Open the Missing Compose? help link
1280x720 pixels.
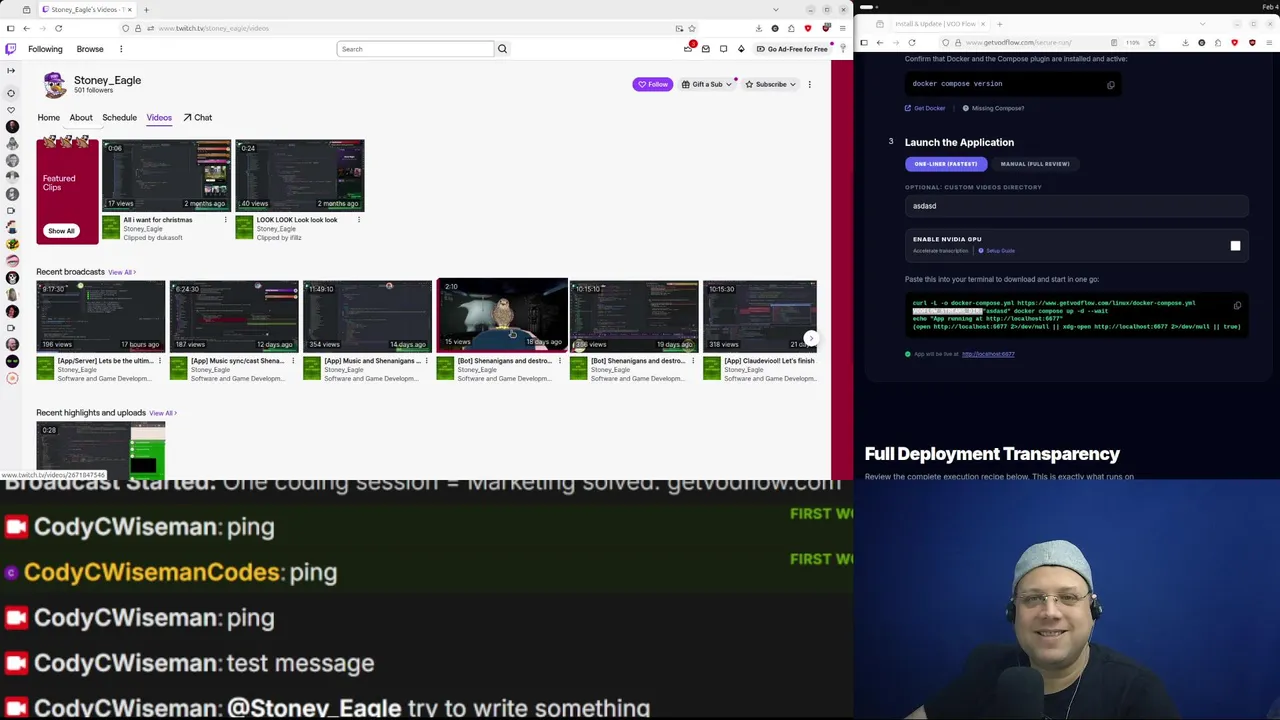pyautogui.click(x=992, y=108)
